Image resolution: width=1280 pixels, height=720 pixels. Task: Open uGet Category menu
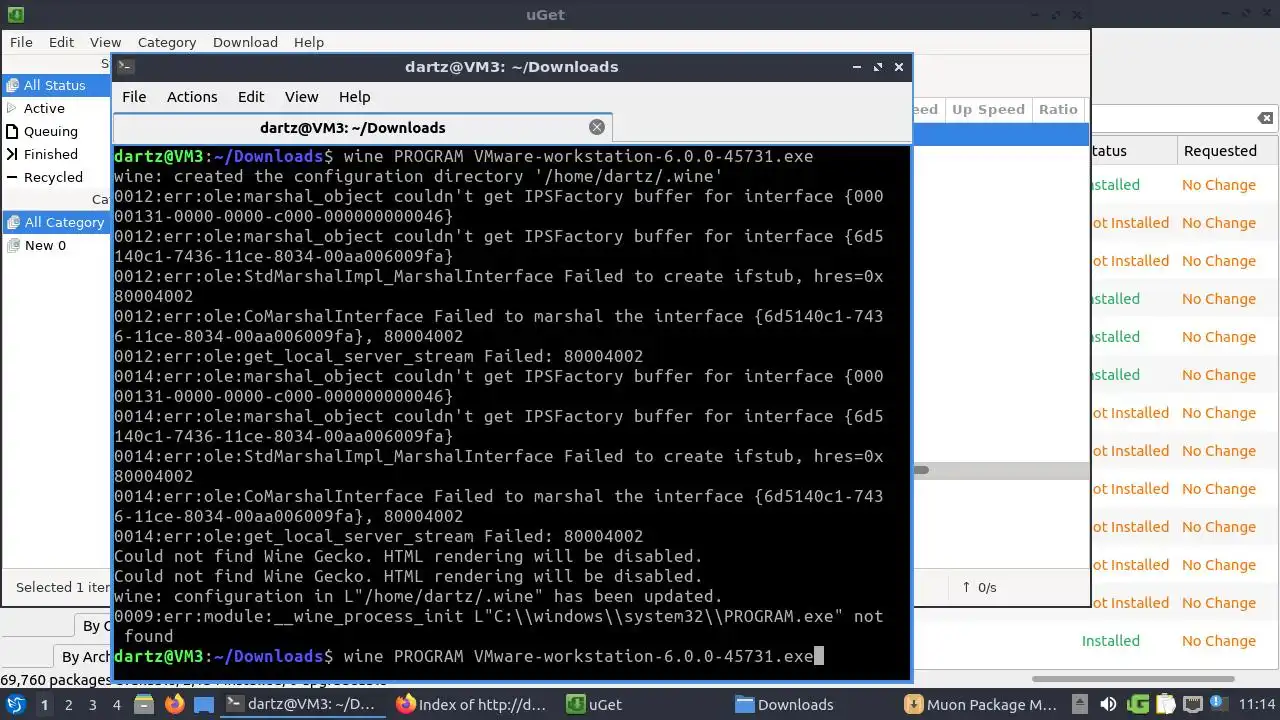click(x=167, y=42)
